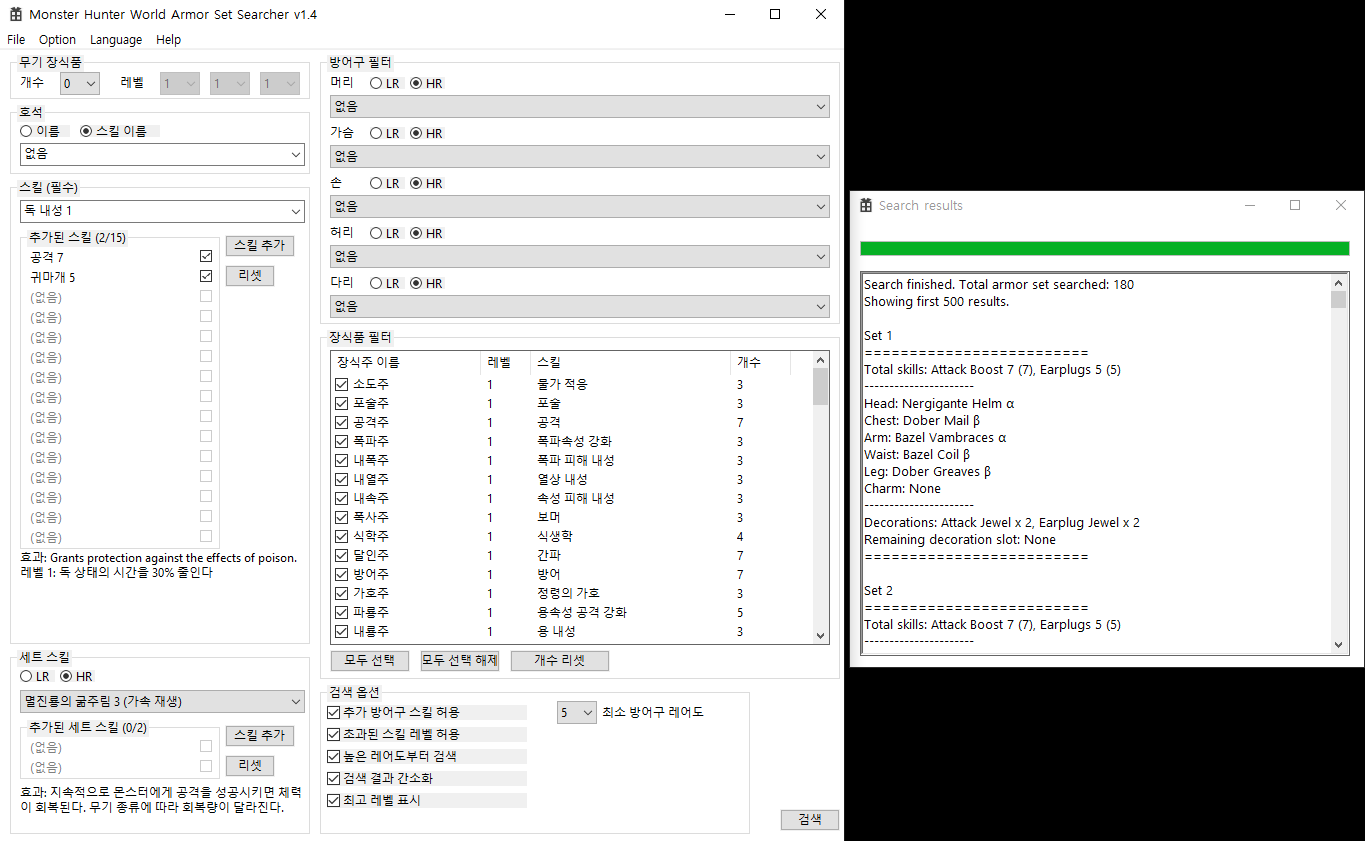The height and width of the screenshot is (841, 1365).
Task: Click the 검색 search button
Action: point(810,819)
